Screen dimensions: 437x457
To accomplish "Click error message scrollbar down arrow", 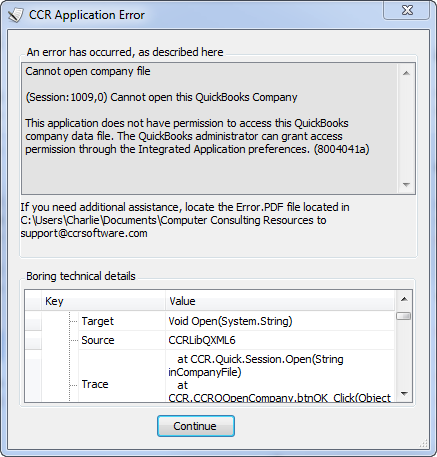I will point(406,184).
